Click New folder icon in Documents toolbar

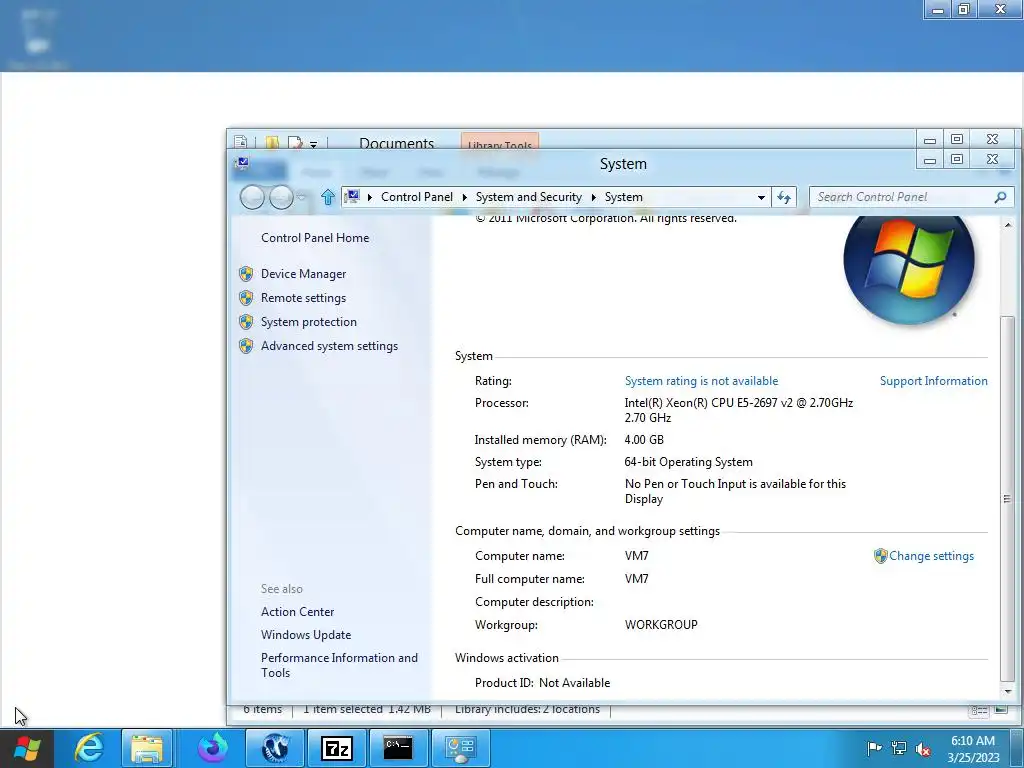click(272, 142)
